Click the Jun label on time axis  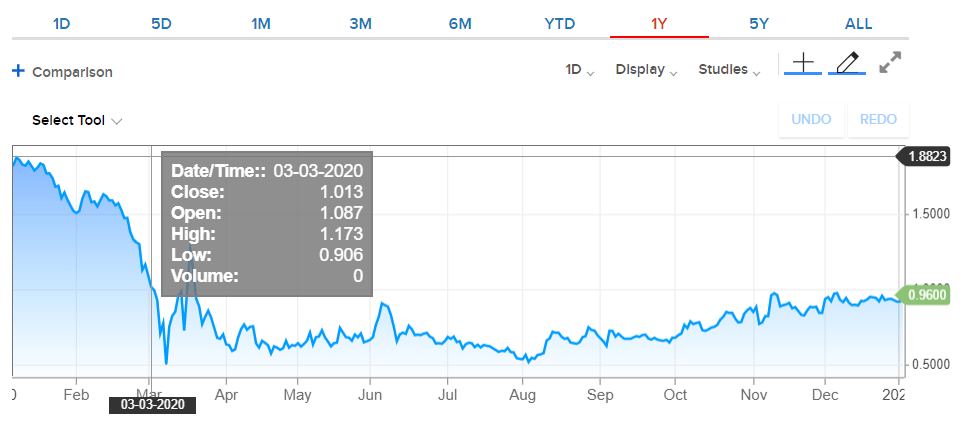pyautogui.click(x=369, y=394)
